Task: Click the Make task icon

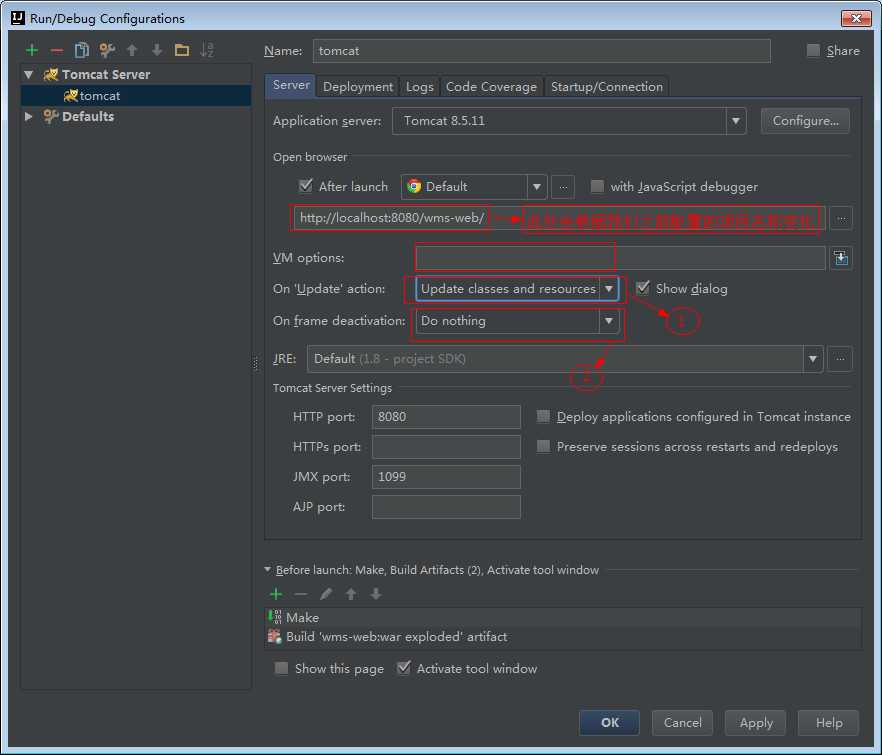Action: point(275,617)
